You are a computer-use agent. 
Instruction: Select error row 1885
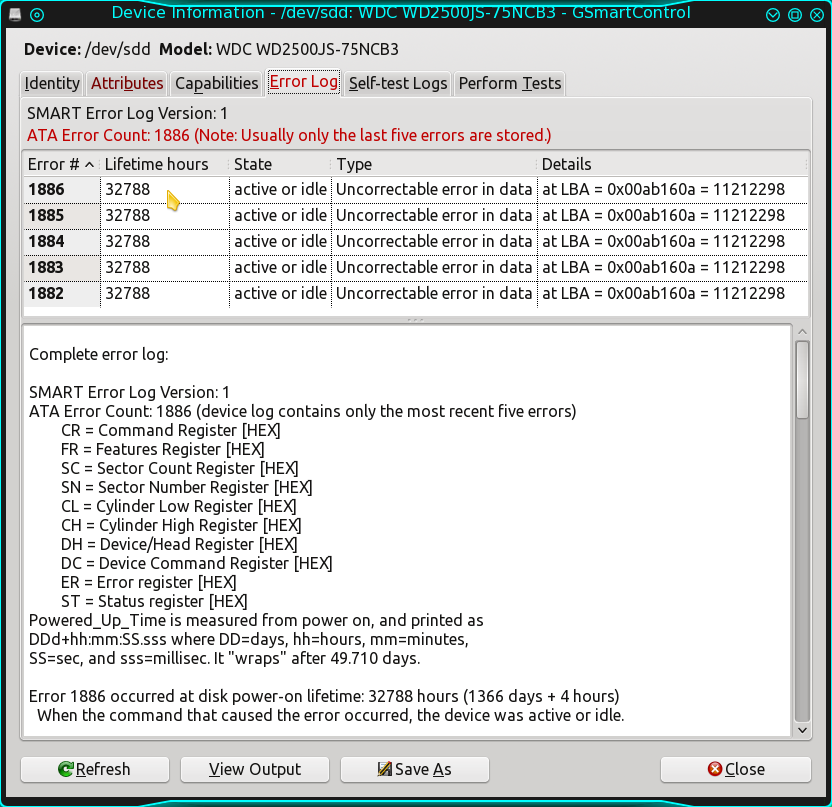[x=416, y=215]
